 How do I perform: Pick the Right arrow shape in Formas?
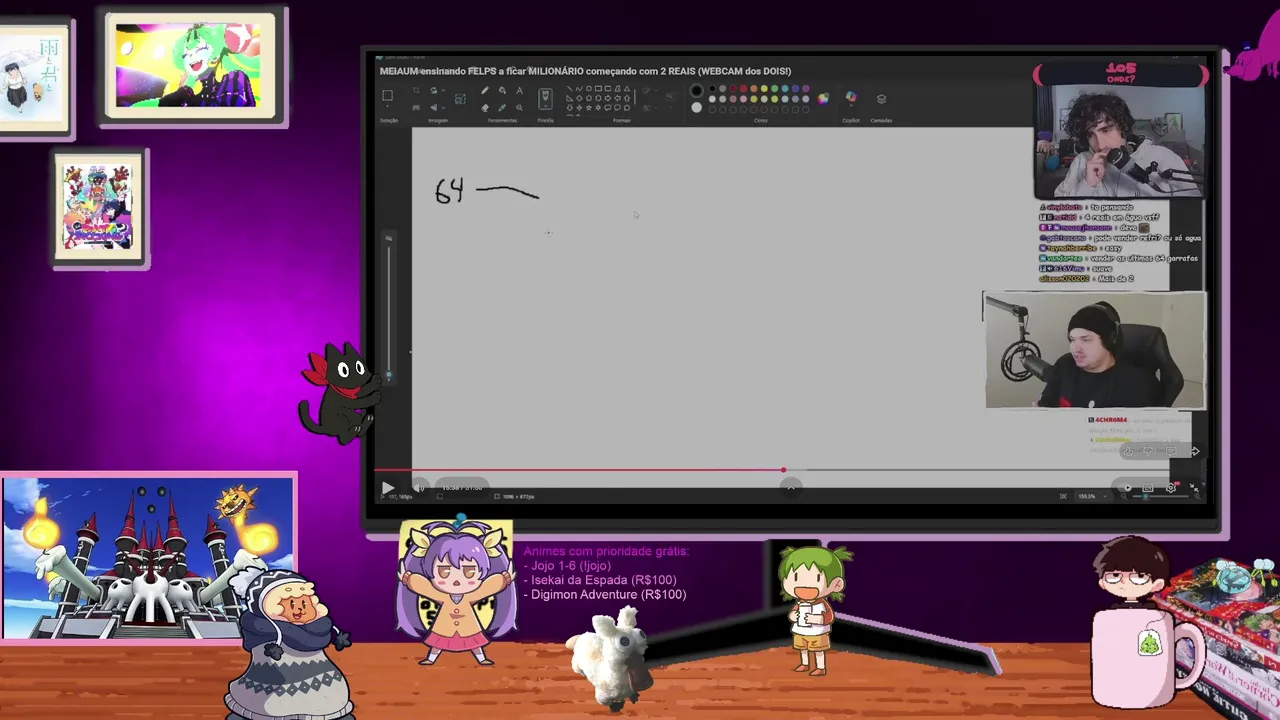608,98
